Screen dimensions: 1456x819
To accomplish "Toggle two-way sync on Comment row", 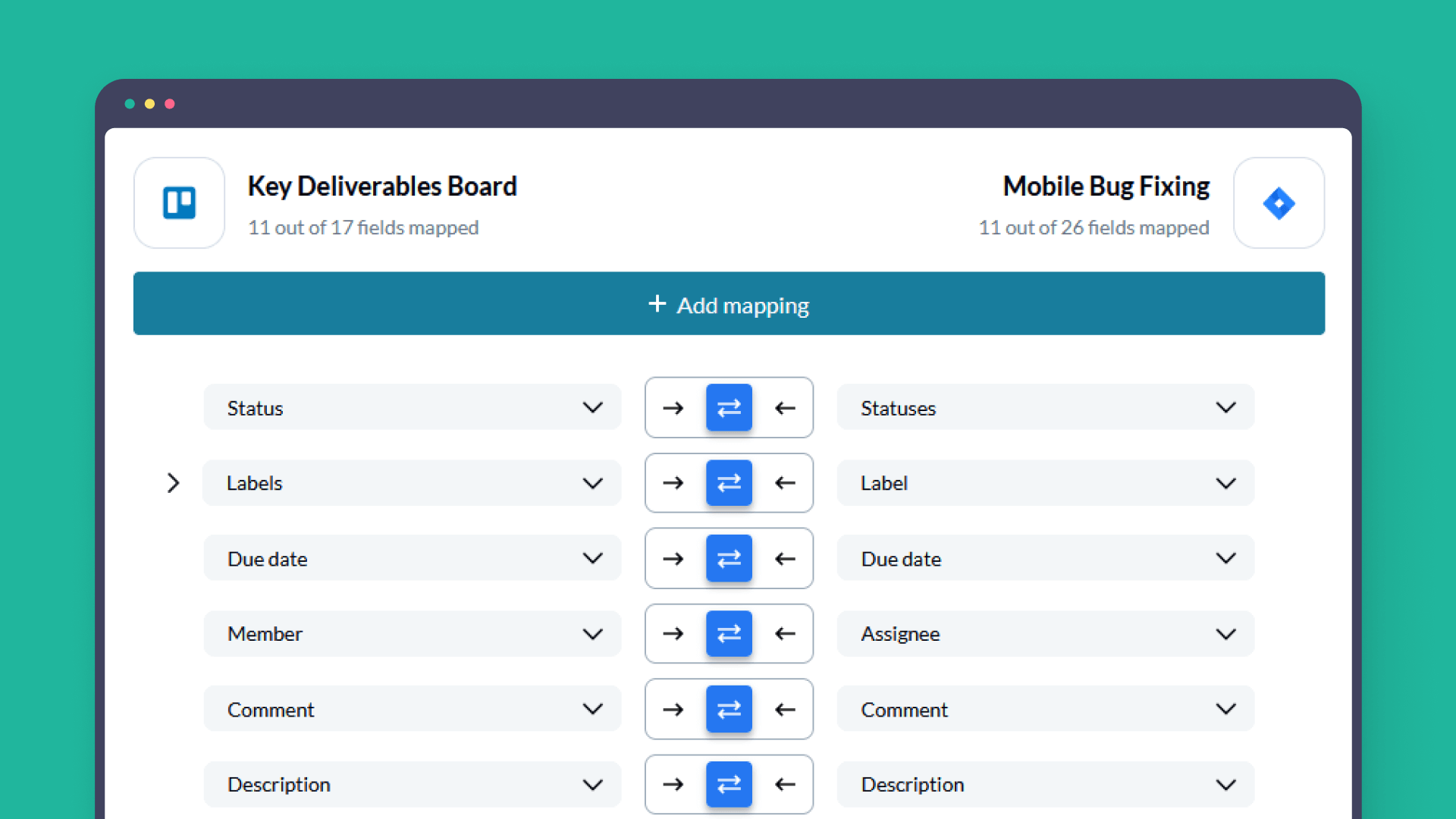I will point(729,710).
